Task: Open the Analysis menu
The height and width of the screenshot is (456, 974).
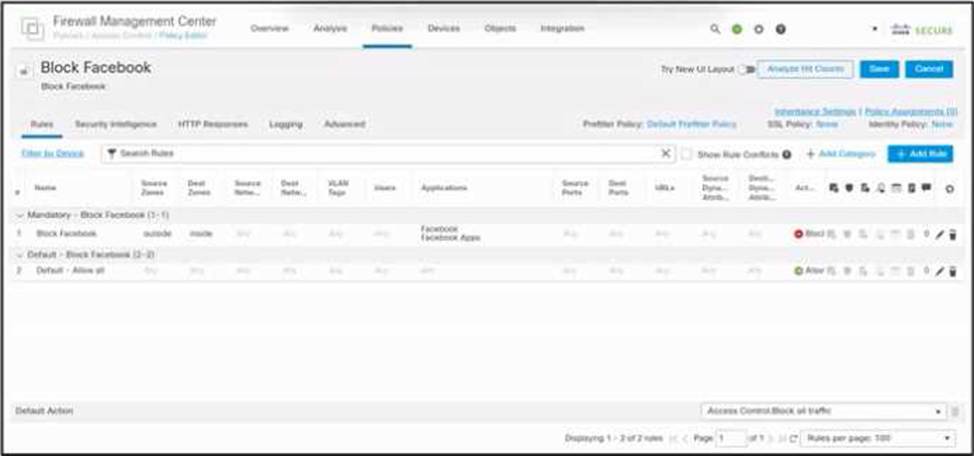Action: [x=330, y=29]
